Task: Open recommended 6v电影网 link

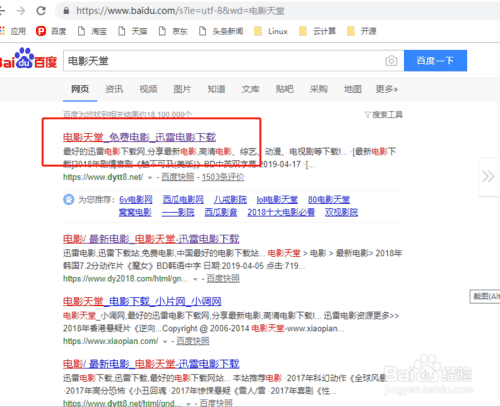Action: 136,200
